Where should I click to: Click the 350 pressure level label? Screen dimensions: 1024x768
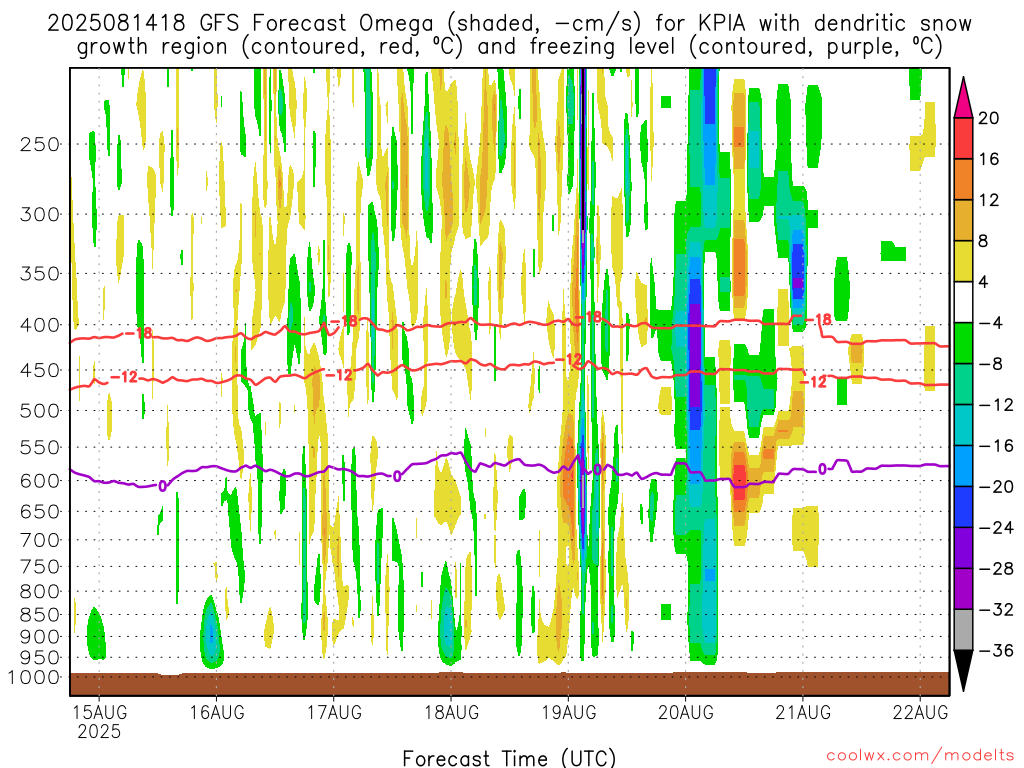[x=40, y=274]
